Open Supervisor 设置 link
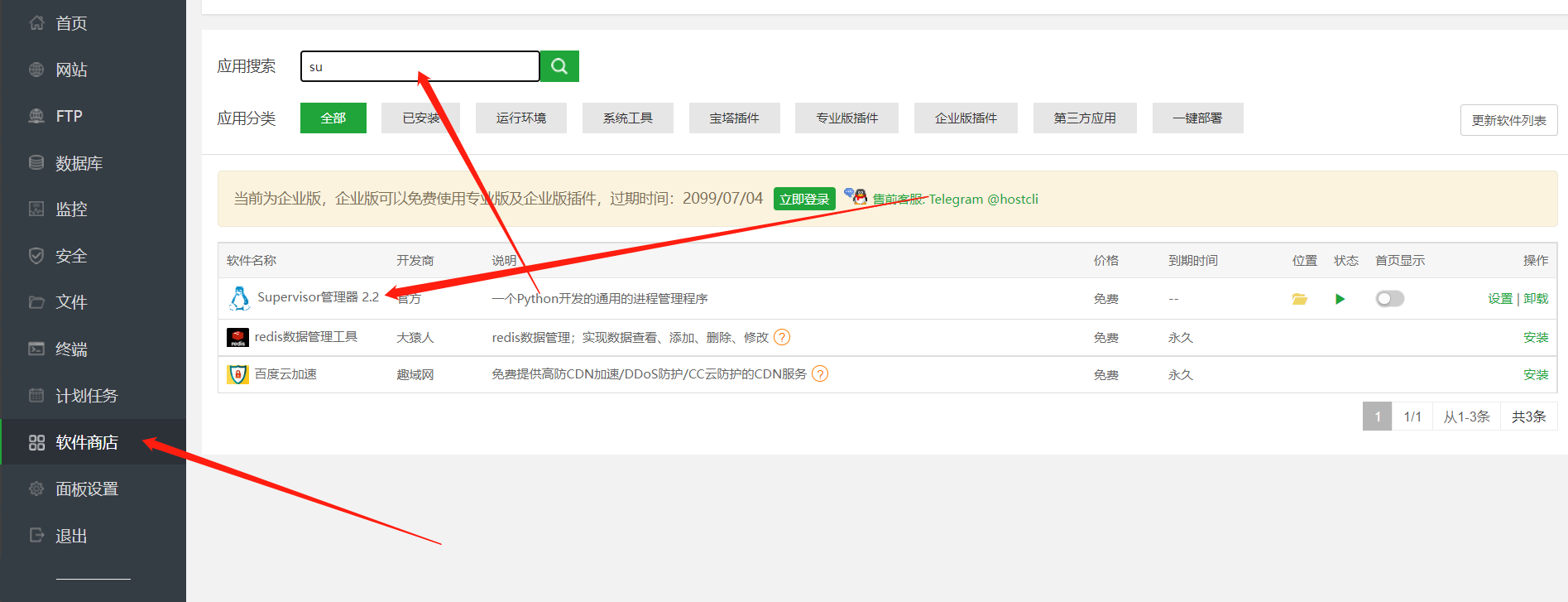1568x602 pixels. point(1499,299)
